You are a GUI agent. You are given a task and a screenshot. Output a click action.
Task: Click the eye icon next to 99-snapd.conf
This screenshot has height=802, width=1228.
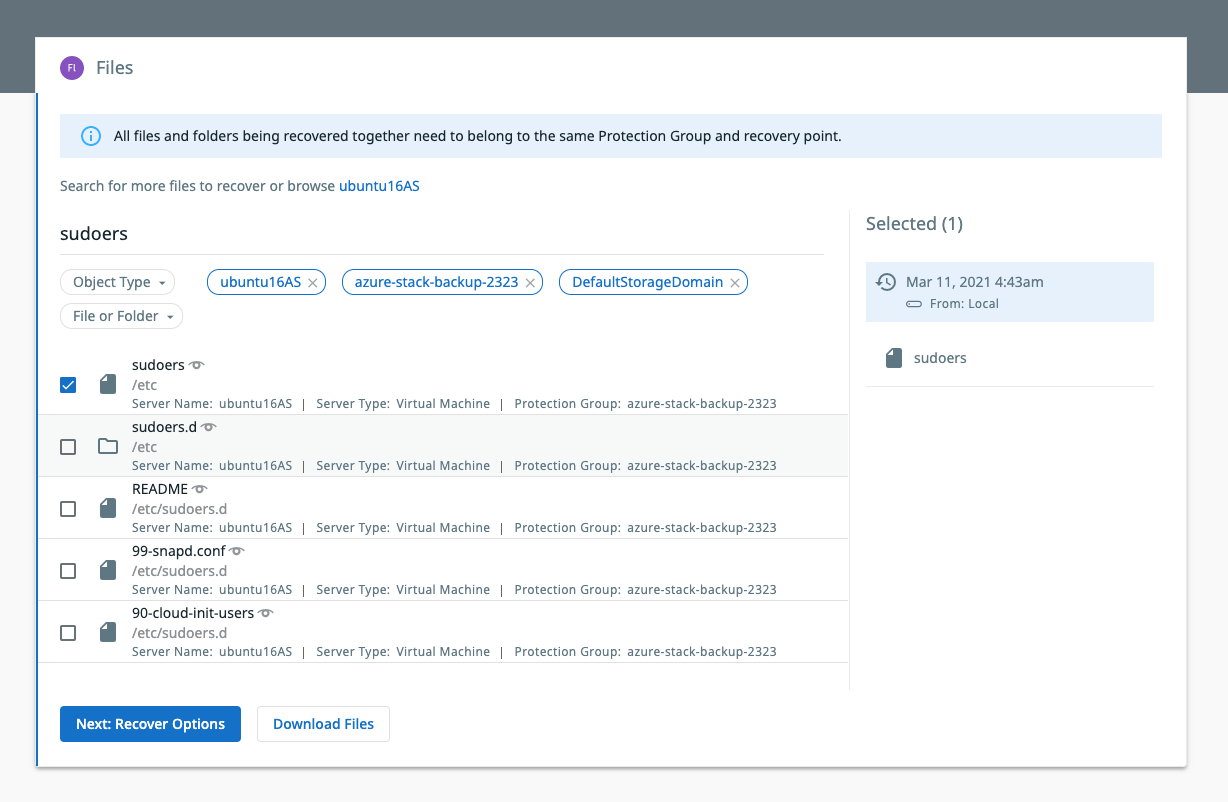237,551
